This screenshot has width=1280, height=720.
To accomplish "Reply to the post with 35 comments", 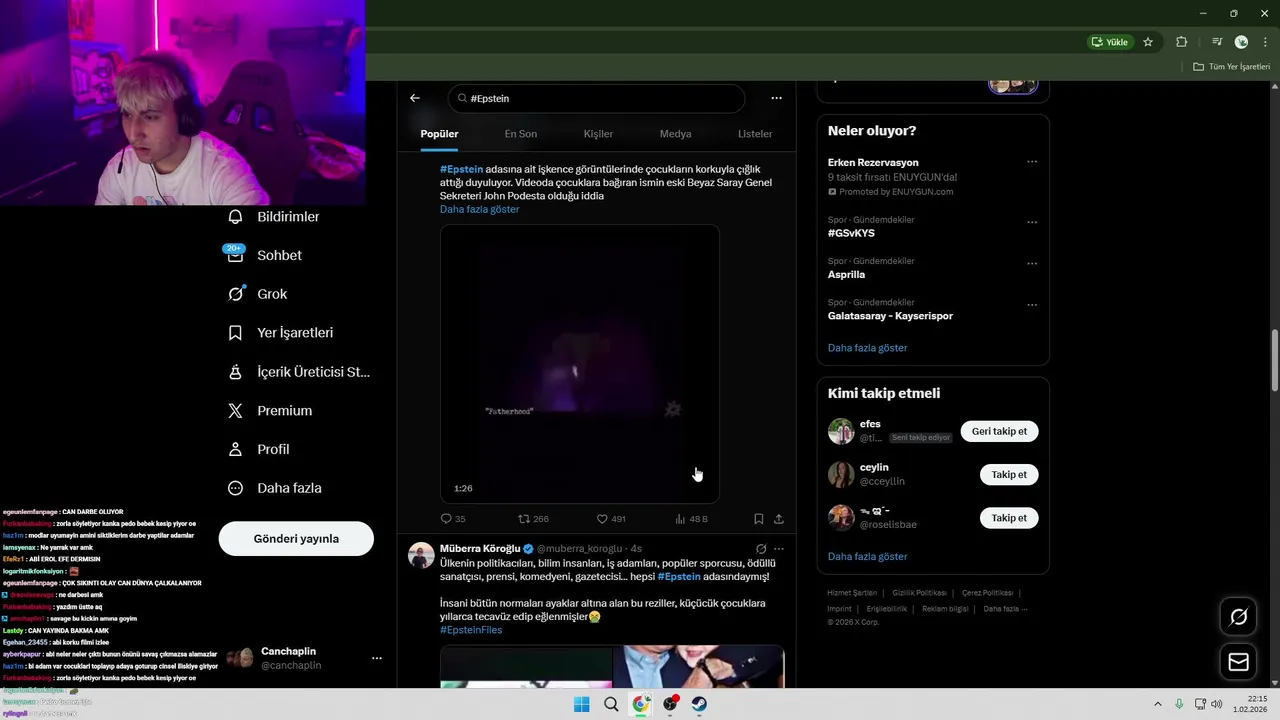I will coord(453,519).
